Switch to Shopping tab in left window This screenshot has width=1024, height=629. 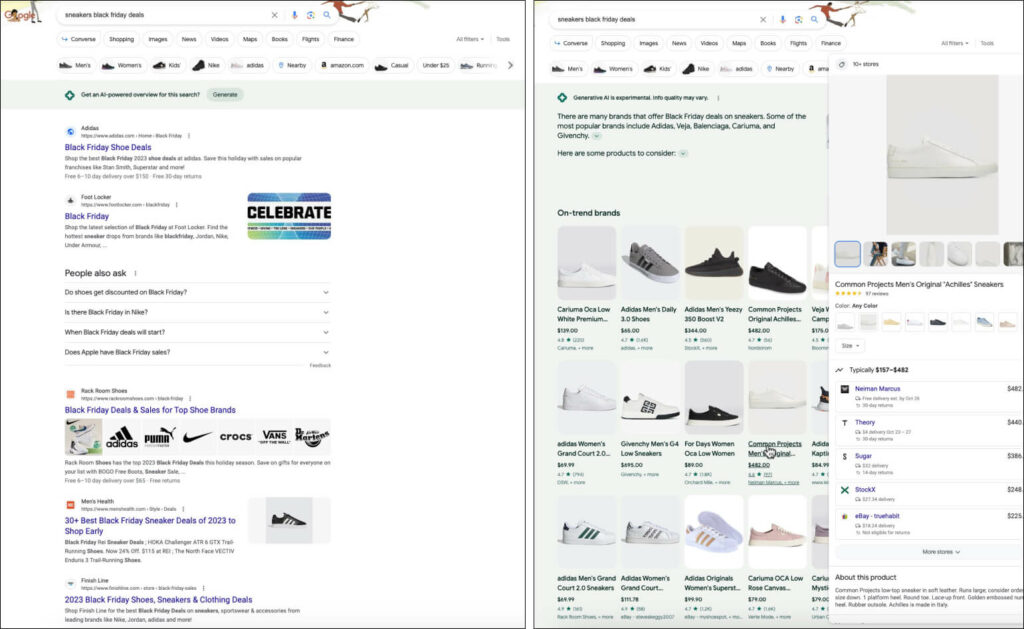click(121, 39)
